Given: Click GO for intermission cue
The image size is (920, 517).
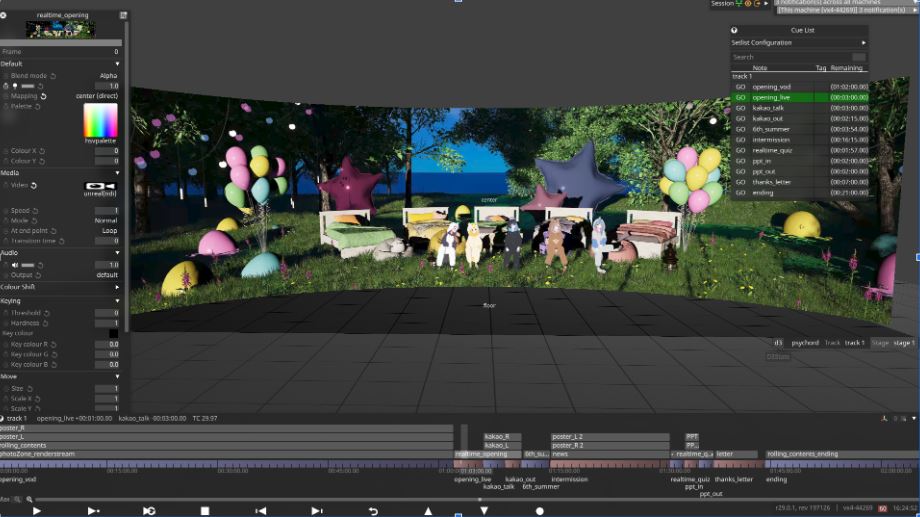Looking at the screenshot, I should point(740,140).
